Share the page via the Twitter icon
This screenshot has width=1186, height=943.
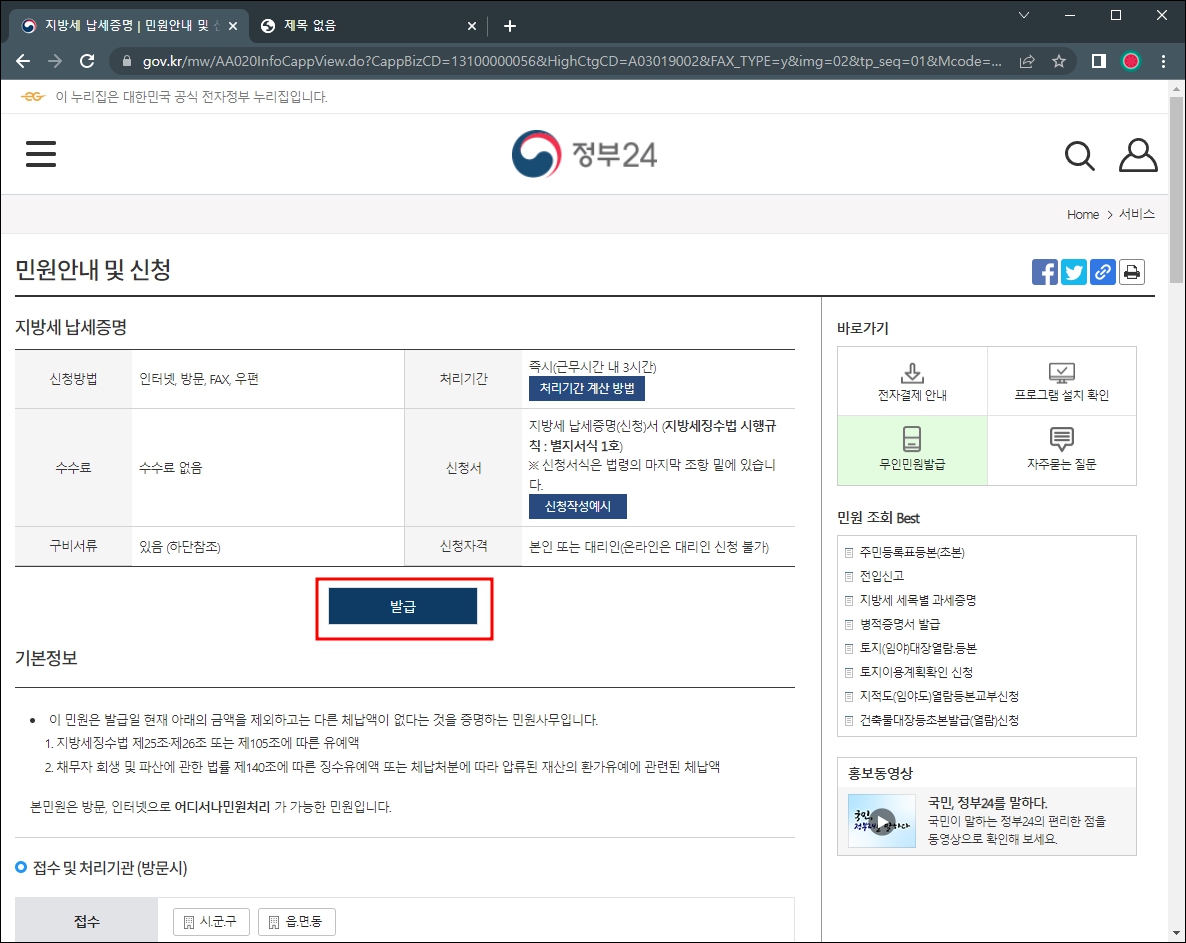pyautogui.click(x=1073, y=271)
